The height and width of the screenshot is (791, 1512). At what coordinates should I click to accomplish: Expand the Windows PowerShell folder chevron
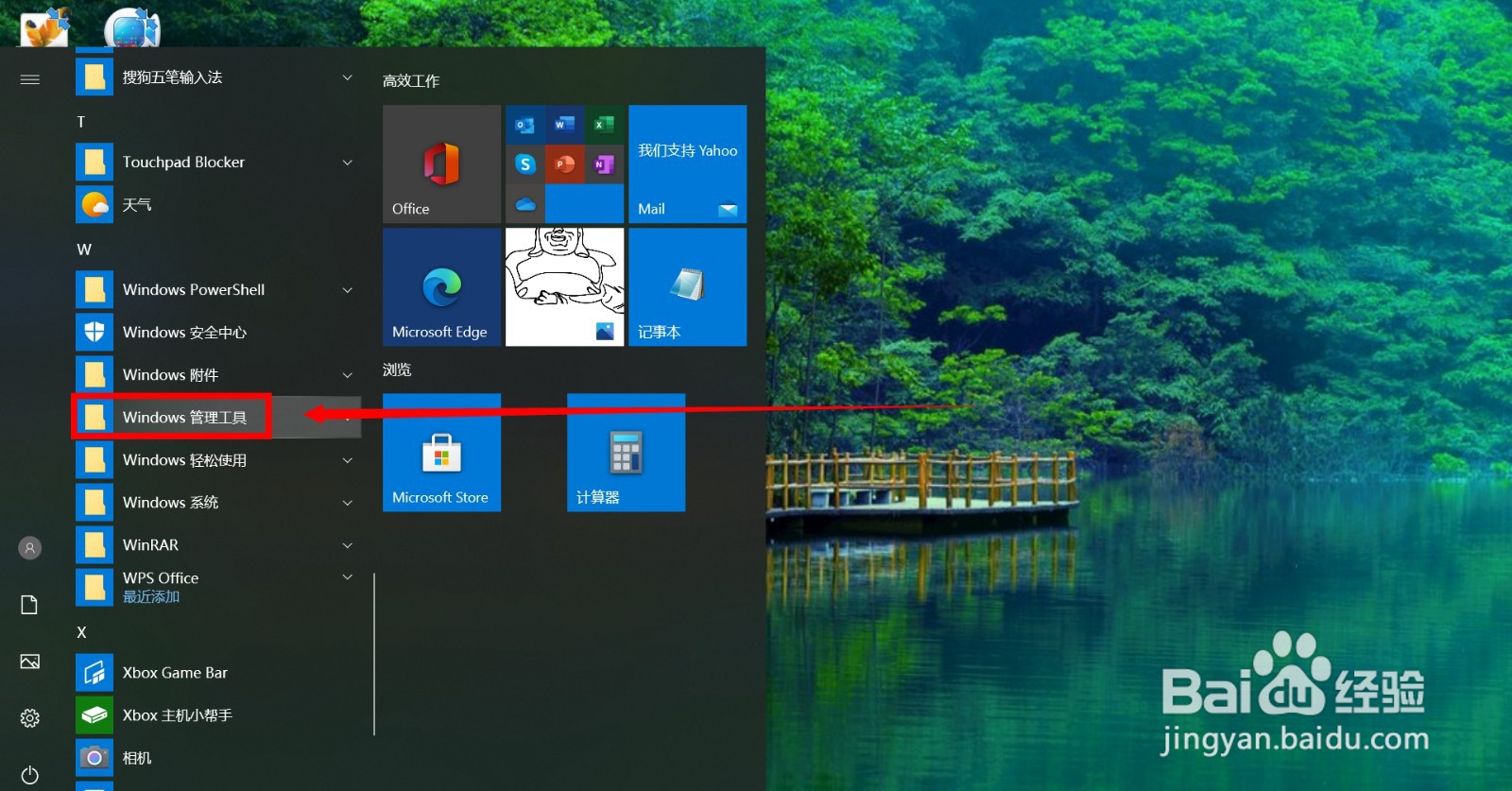tap(347, 290)
